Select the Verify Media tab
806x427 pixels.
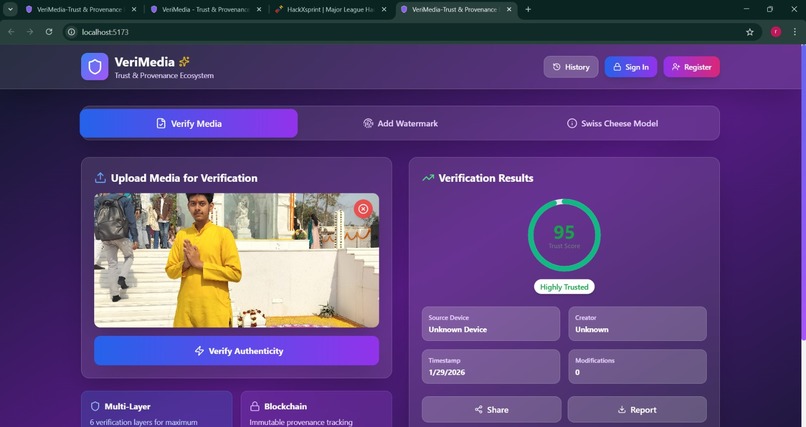[189, 123]
